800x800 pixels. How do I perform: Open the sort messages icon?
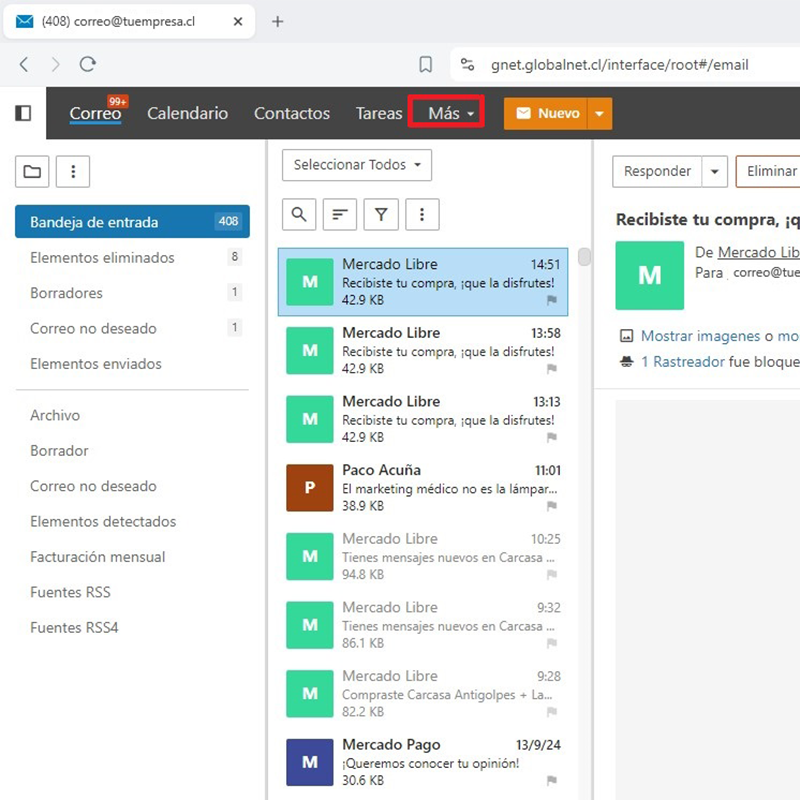pos(341,214)
